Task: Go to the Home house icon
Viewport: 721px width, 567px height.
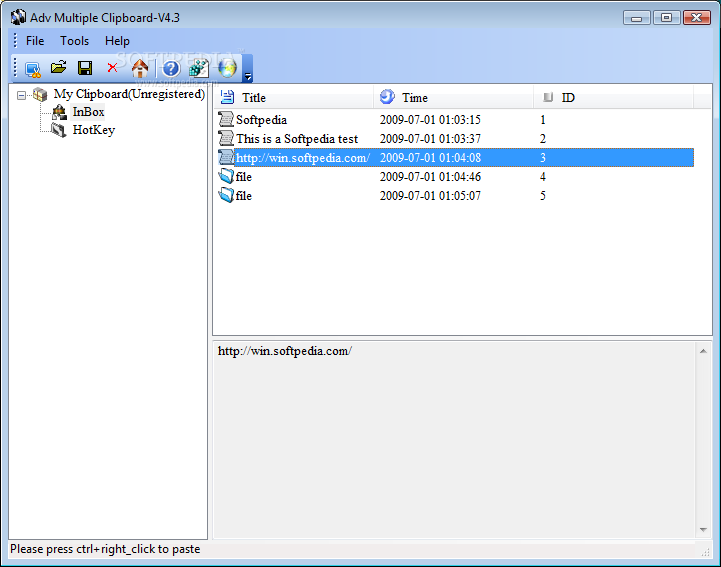Action: [x=140, y=69]
